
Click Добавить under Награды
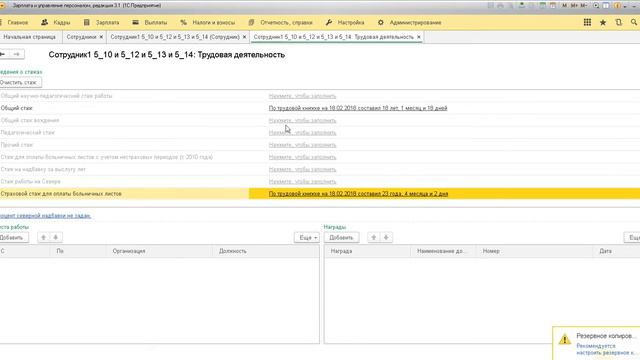[341, 237]
